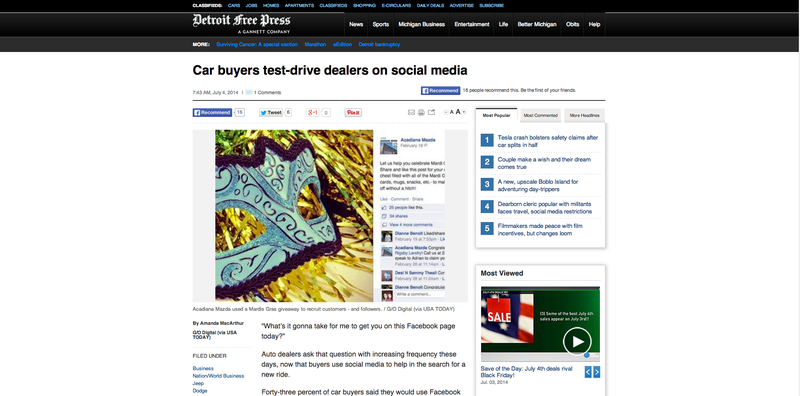Open Nation/World Business filed-under link

pyautogui.click(x=218, y=376)
